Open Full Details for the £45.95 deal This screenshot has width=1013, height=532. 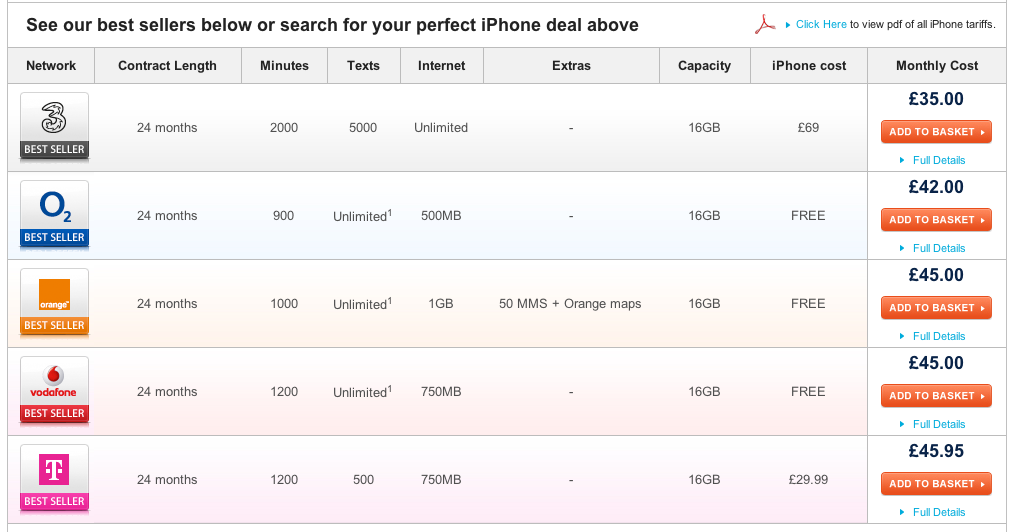[x=938, y=512]
